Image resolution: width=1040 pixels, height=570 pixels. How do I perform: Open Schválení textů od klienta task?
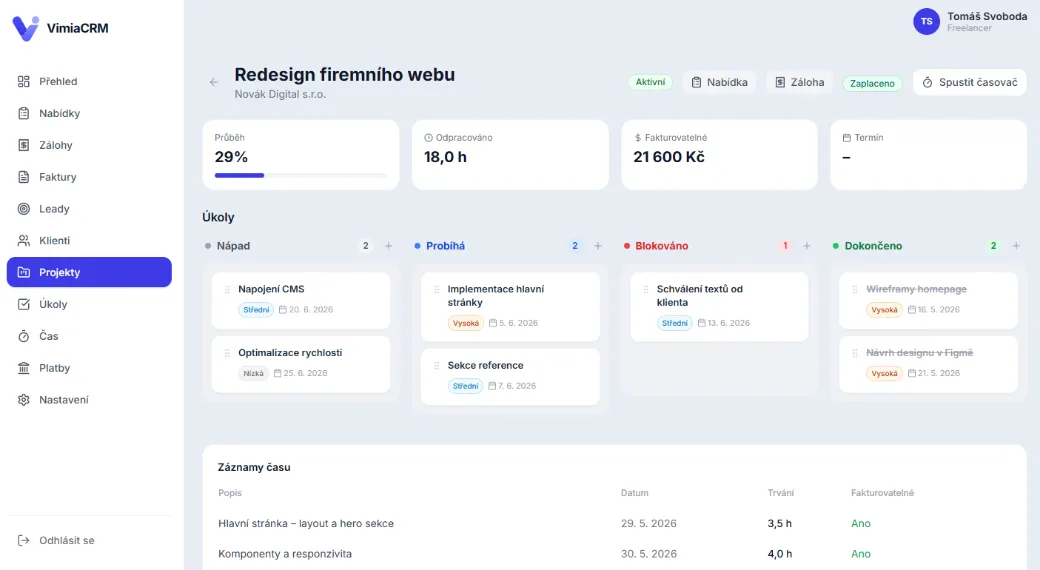coord(720,307)
